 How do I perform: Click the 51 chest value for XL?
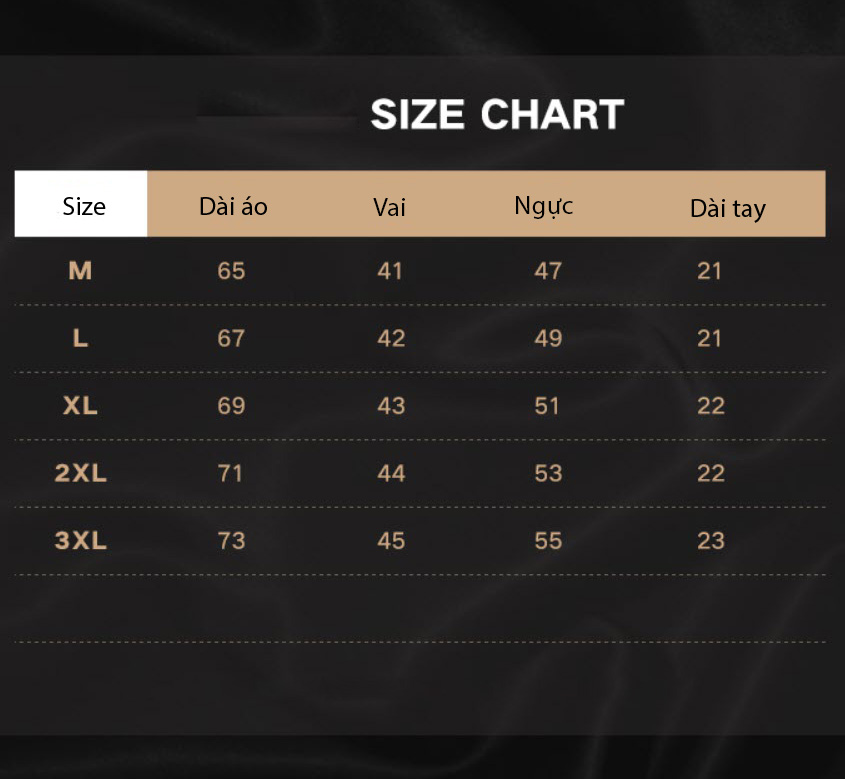(x=547, y=406)
